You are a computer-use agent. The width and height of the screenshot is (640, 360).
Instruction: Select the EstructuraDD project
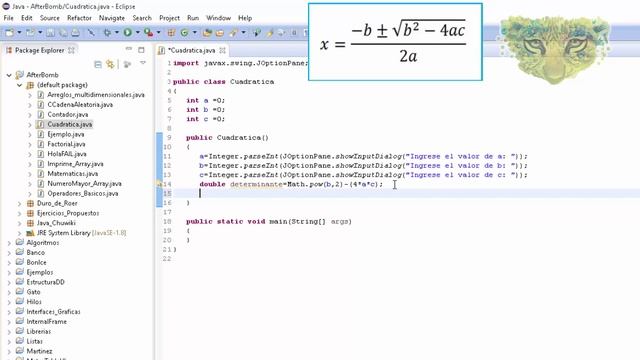coord(45,282)
